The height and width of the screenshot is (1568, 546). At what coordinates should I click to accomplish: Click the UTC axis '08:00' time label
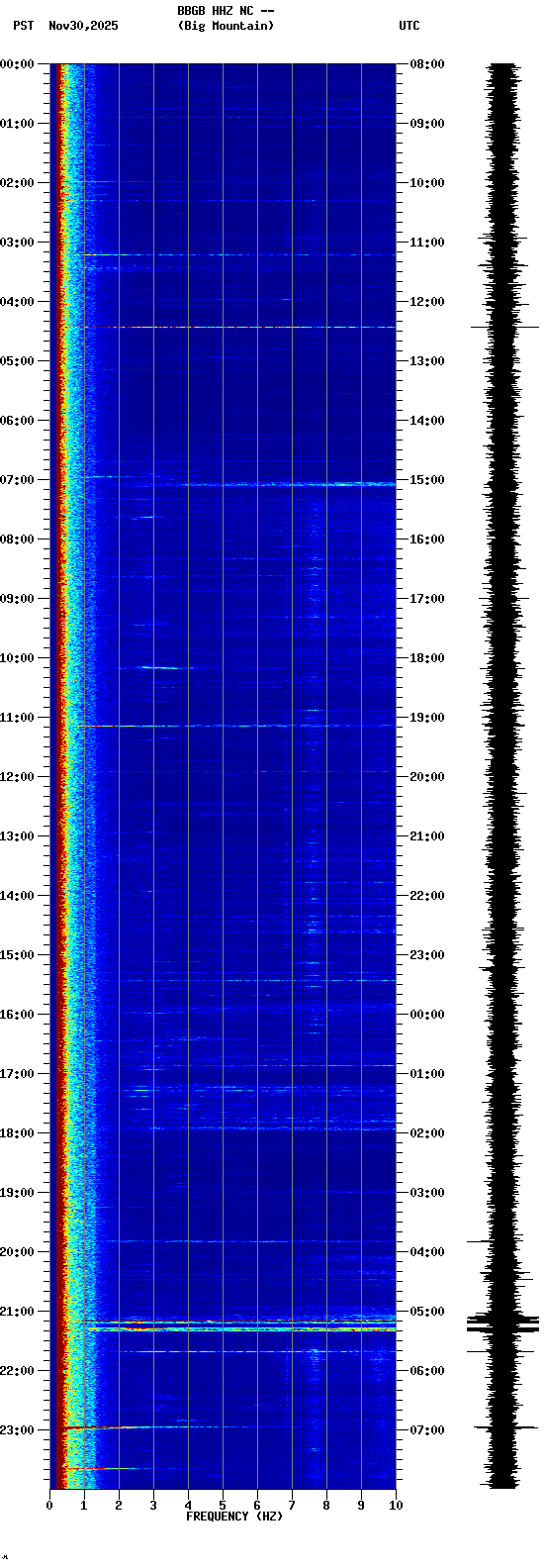coord(427,64)
